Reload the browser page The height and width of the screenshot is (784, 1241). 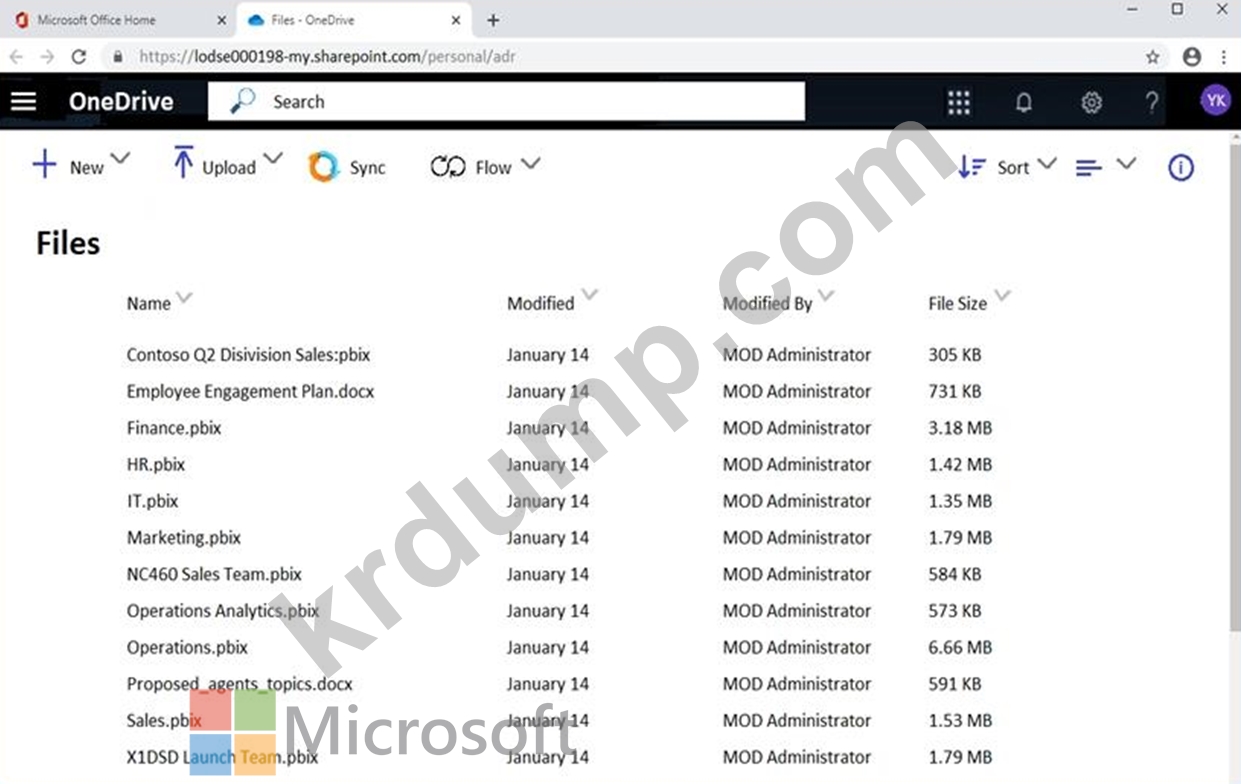coord(79,57)
